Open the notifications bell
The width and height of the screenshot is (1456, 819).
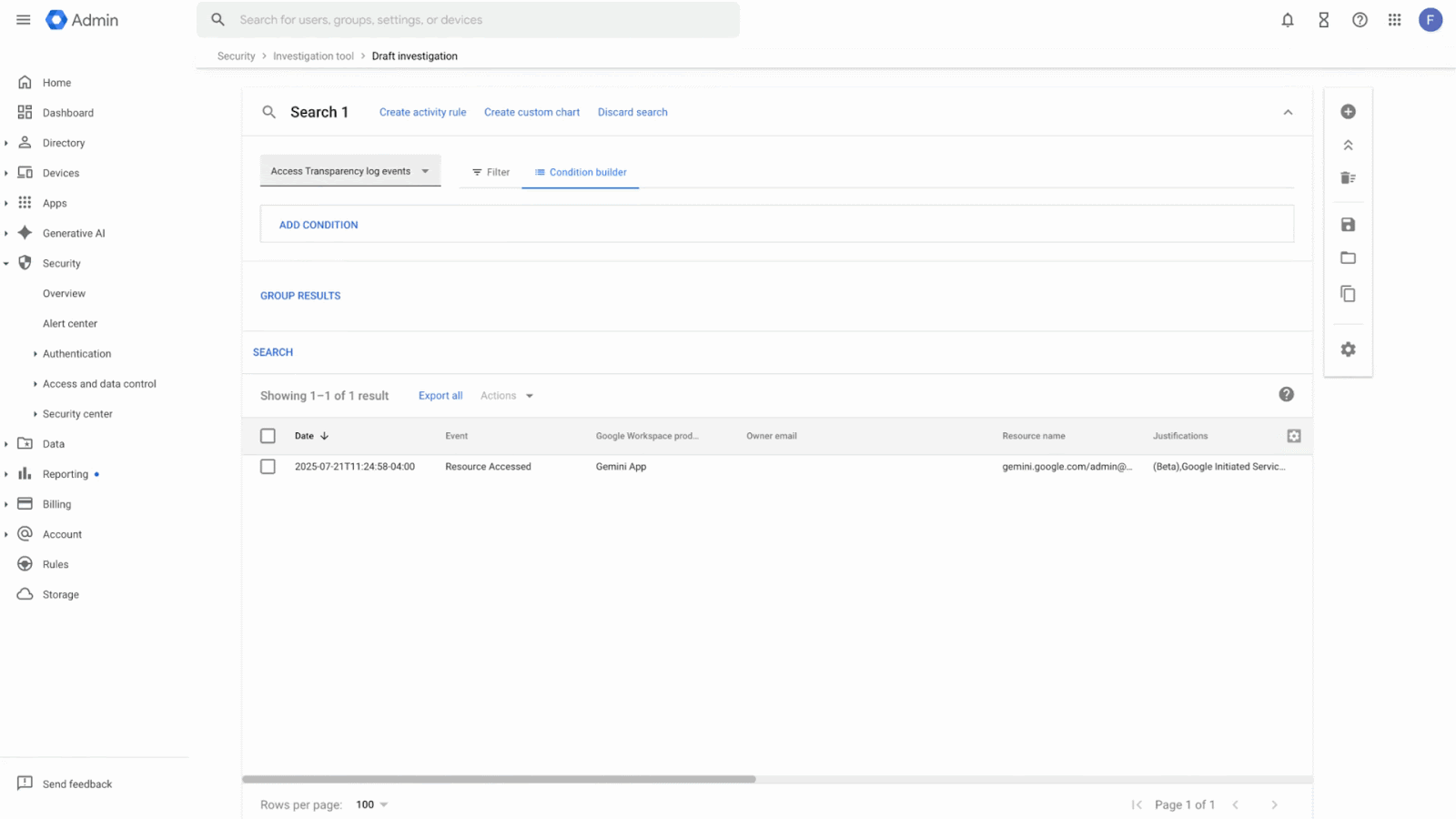[x=1287, y=20]
